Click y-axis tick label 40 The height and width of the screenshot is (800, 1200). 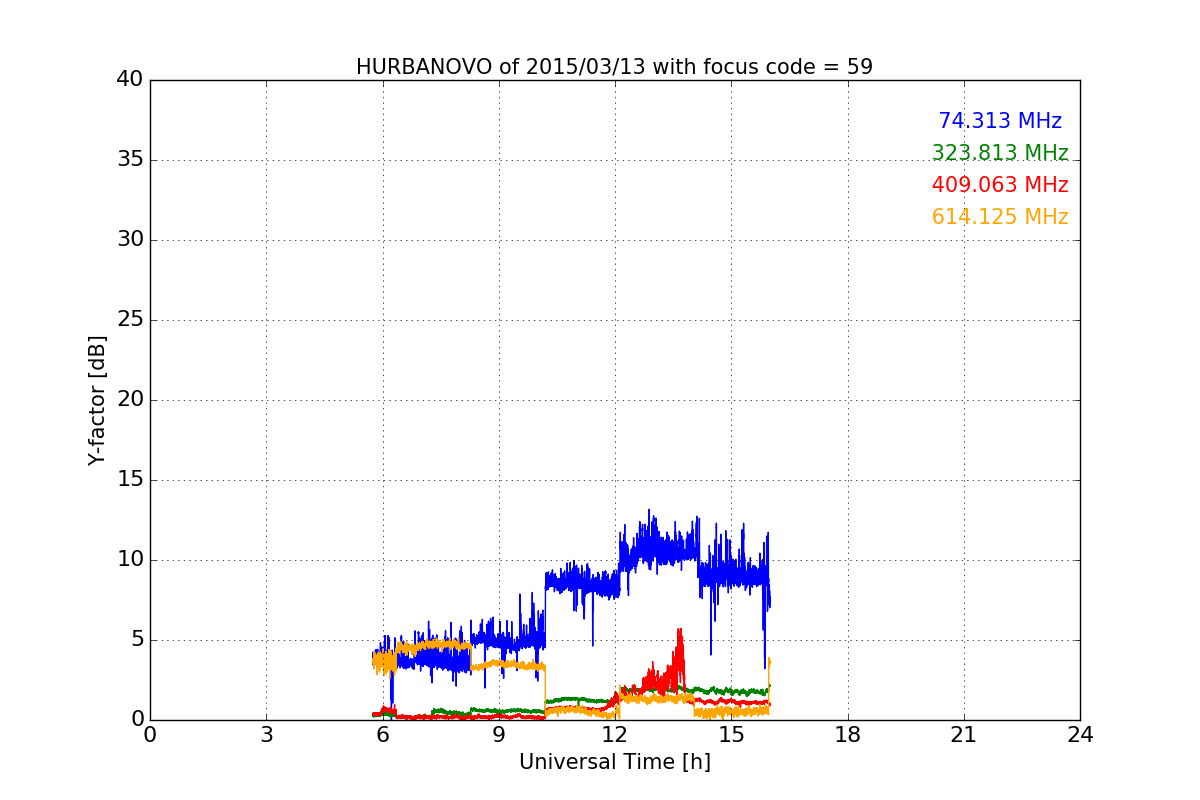click(x=130, y=80)
